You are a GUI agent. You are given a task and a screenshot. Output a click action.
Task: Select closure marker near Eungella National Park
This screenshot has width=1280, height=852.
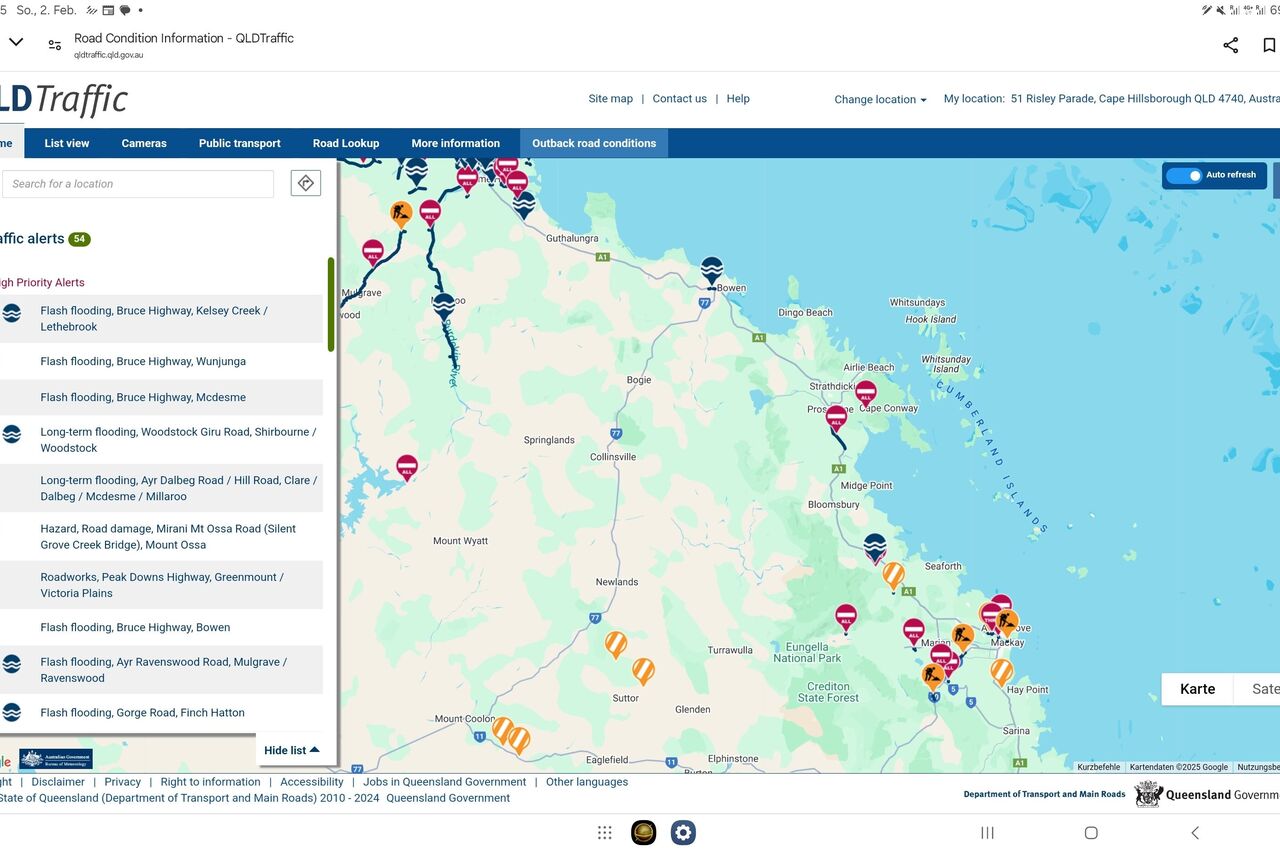pyautogui.click(x=846, y=617)
